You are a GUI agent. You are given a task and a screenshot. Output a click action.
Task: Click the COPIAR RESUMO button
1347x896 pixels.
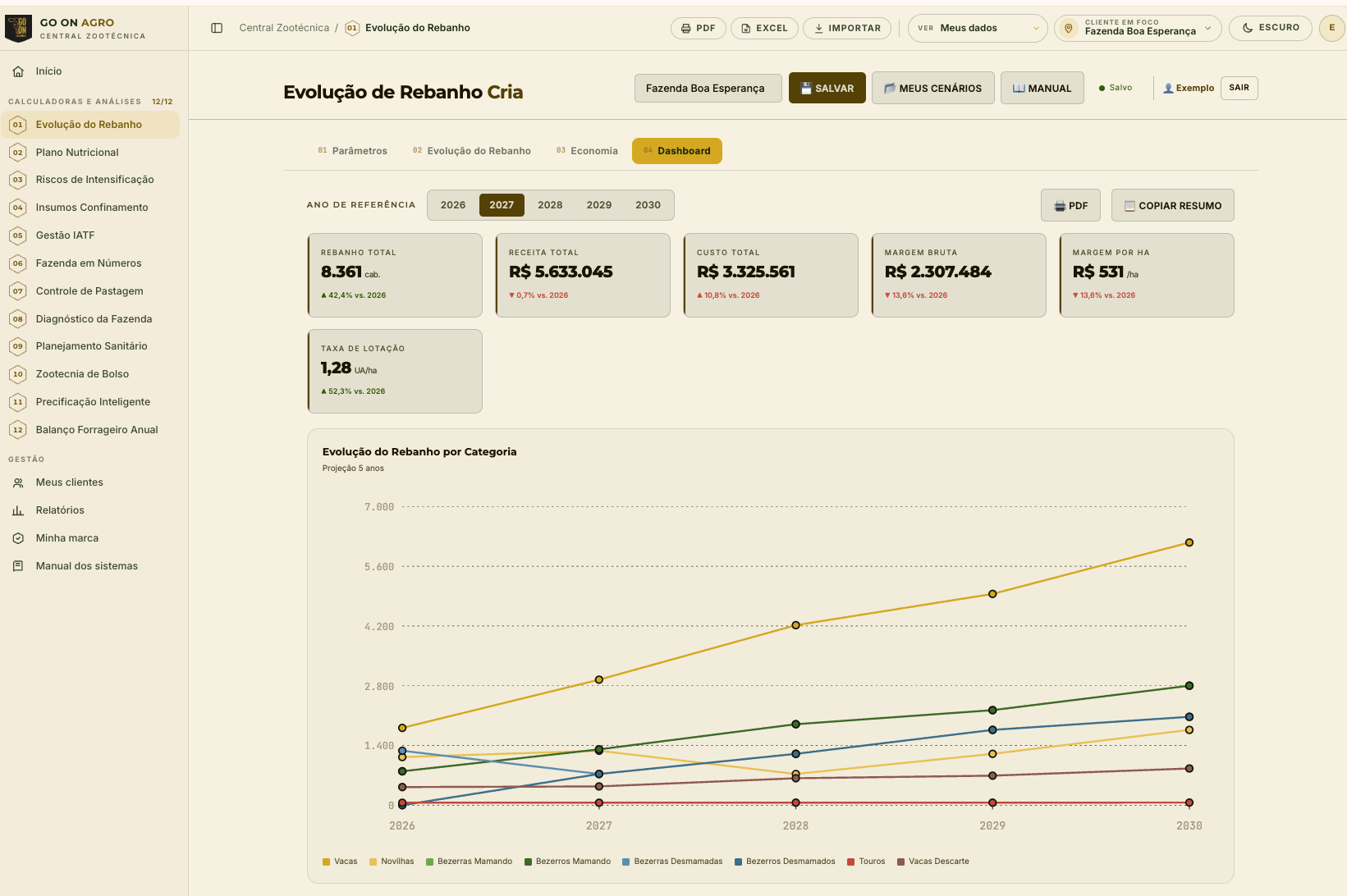click(x=1173, y=205)
